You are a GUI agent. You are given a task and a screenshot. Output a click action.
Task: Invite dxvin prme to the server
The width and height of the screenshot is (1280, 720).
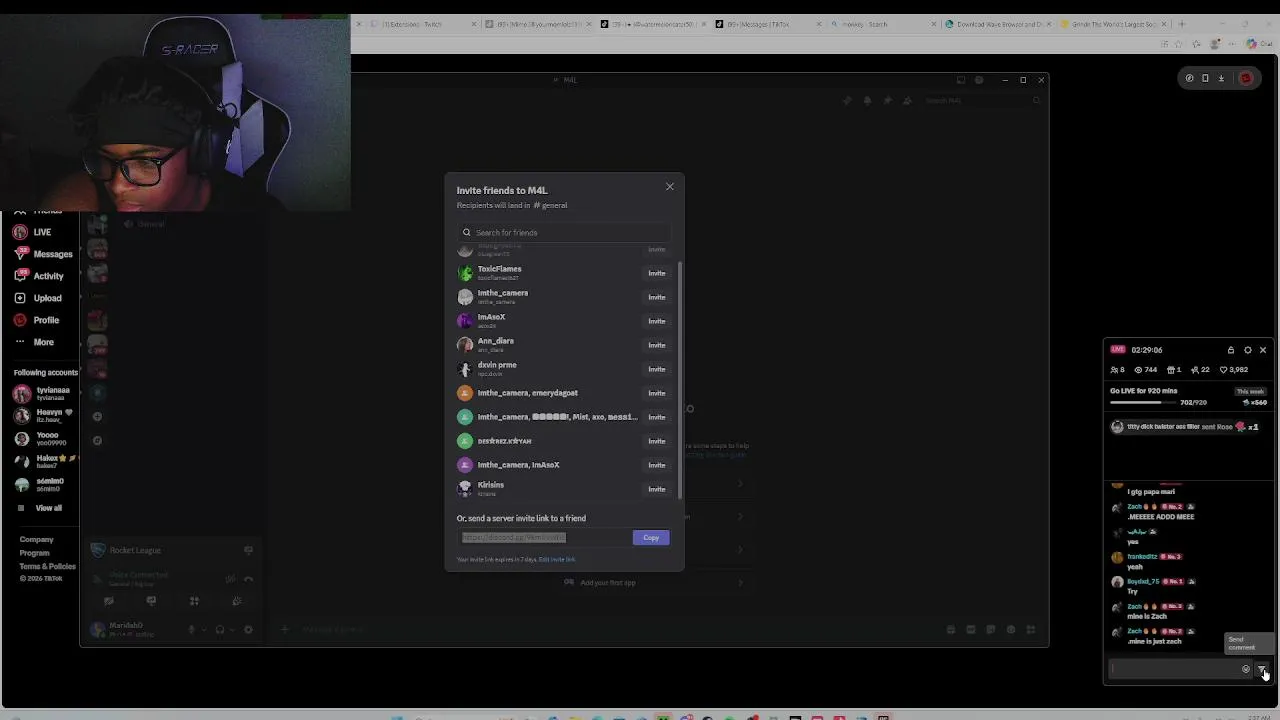coord(656,369)
